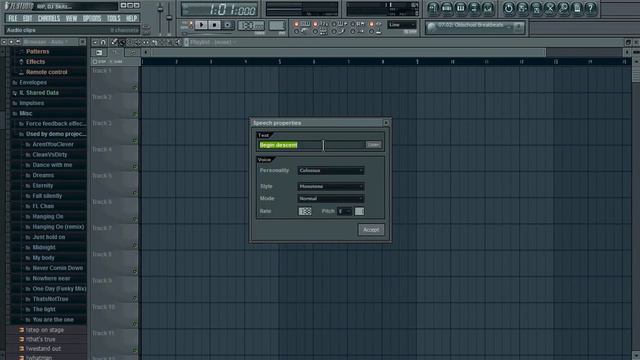Click the magnifier shortcut icon in top toolbar

tap(563, 8)
